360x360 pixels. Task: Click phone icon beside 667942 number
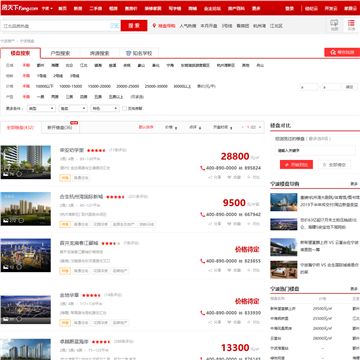[x=202, y=215]
